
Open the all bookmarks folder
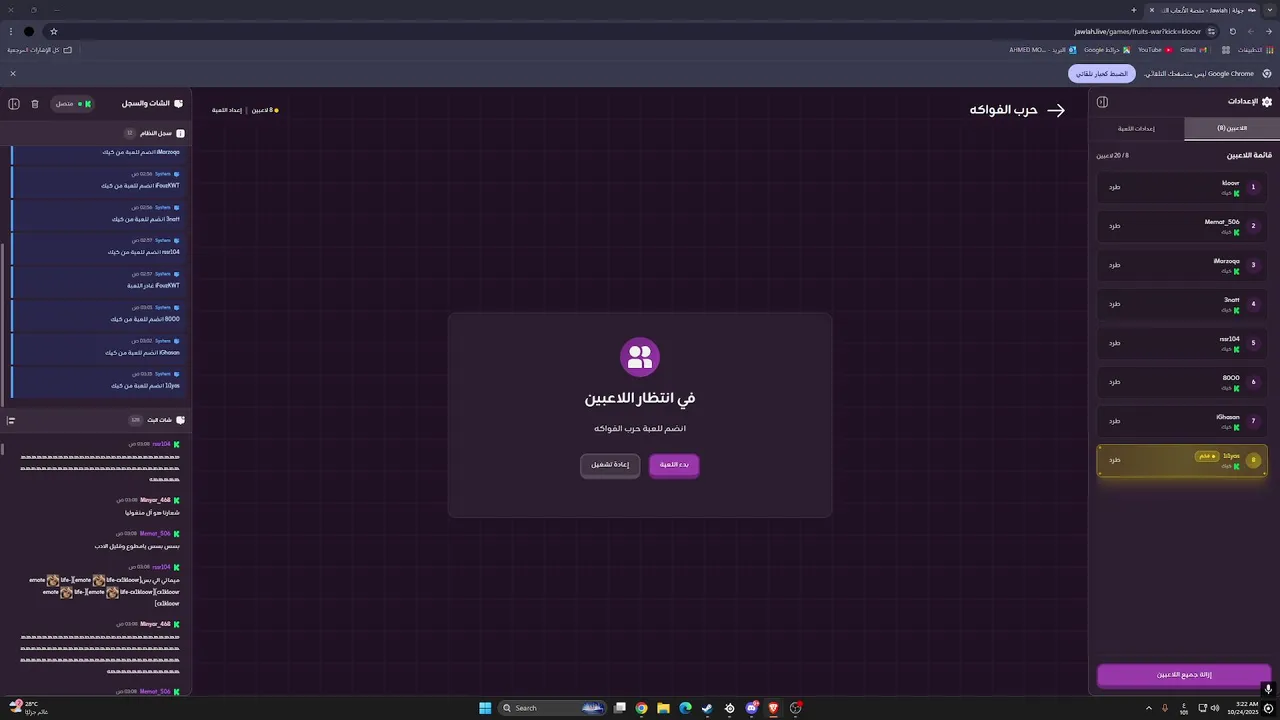[x=40, y=50]
